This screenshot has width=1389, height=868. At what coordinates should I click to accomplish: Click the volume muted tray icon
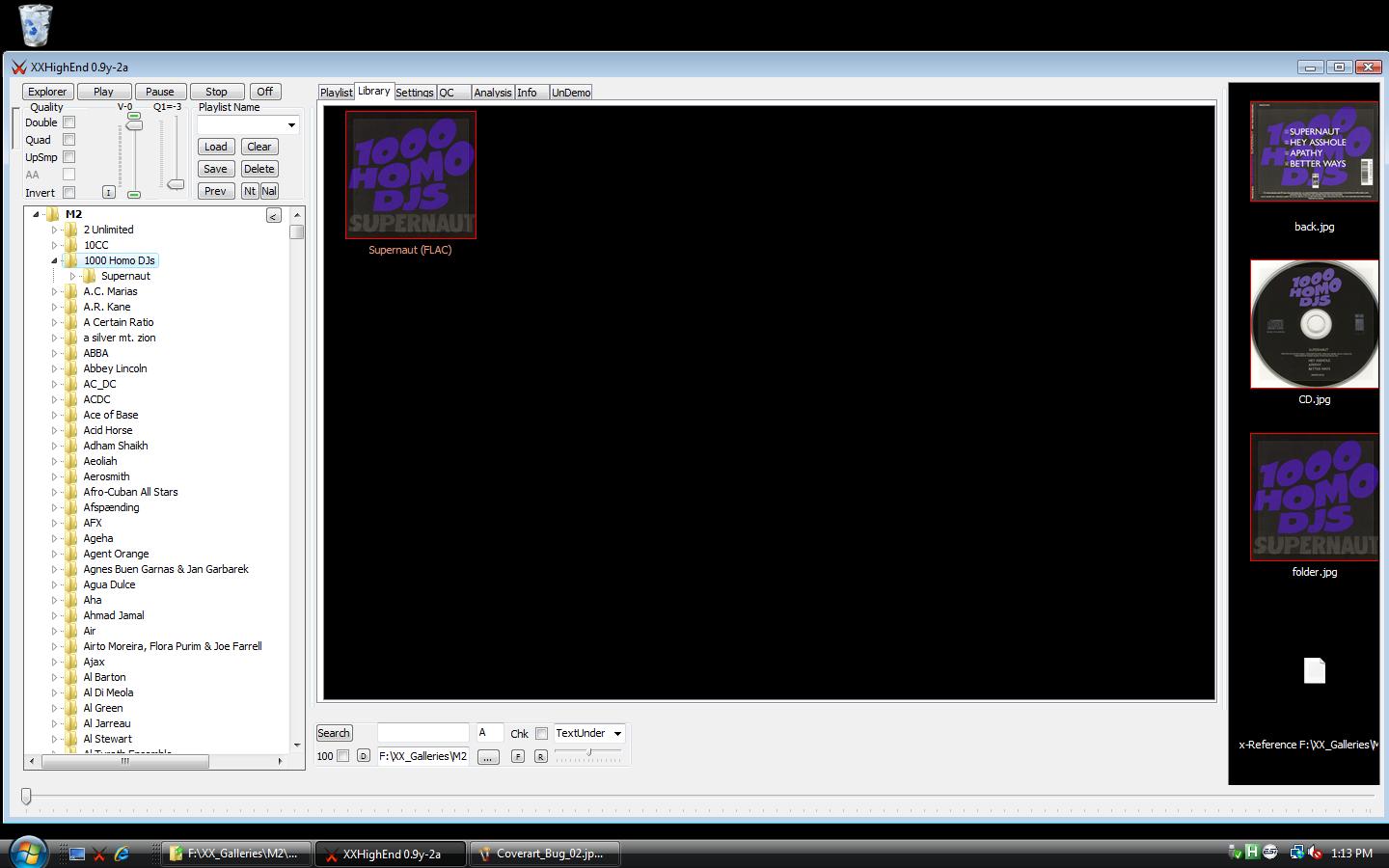pyautogui.click(x=1315, y=853)
